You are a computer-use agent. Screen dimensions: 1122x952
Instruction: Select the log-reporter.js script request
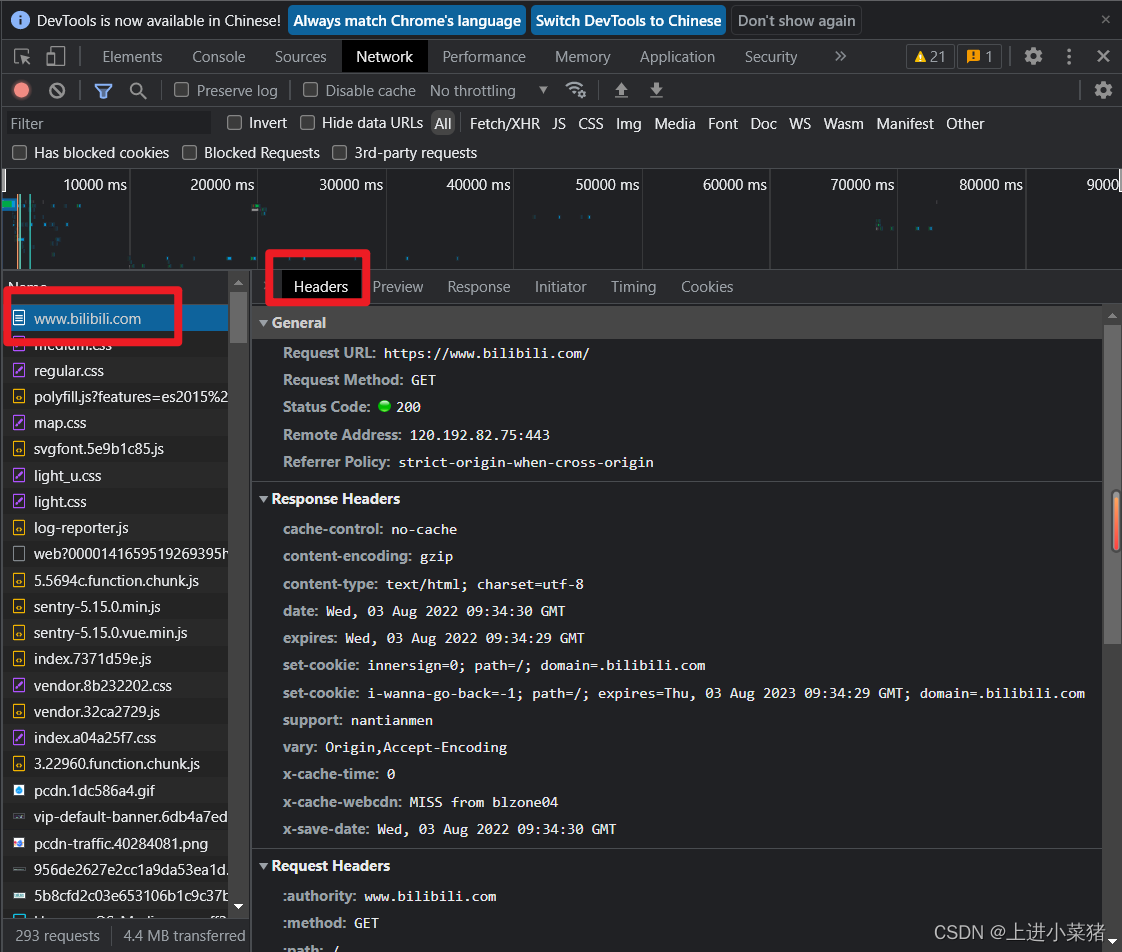point(115,528)
